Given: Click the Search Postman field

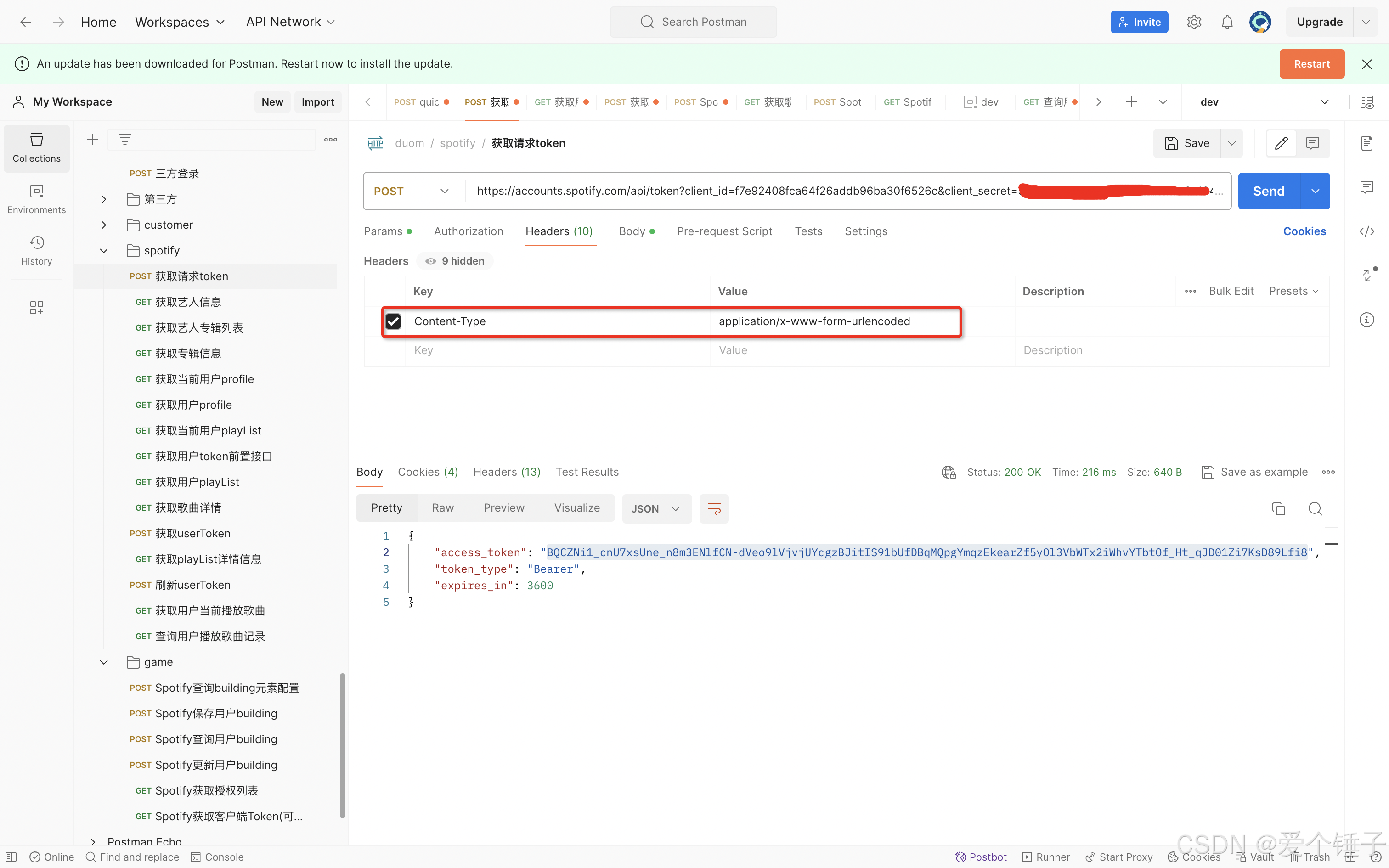Looking at the screenshot, I should 694,22.
